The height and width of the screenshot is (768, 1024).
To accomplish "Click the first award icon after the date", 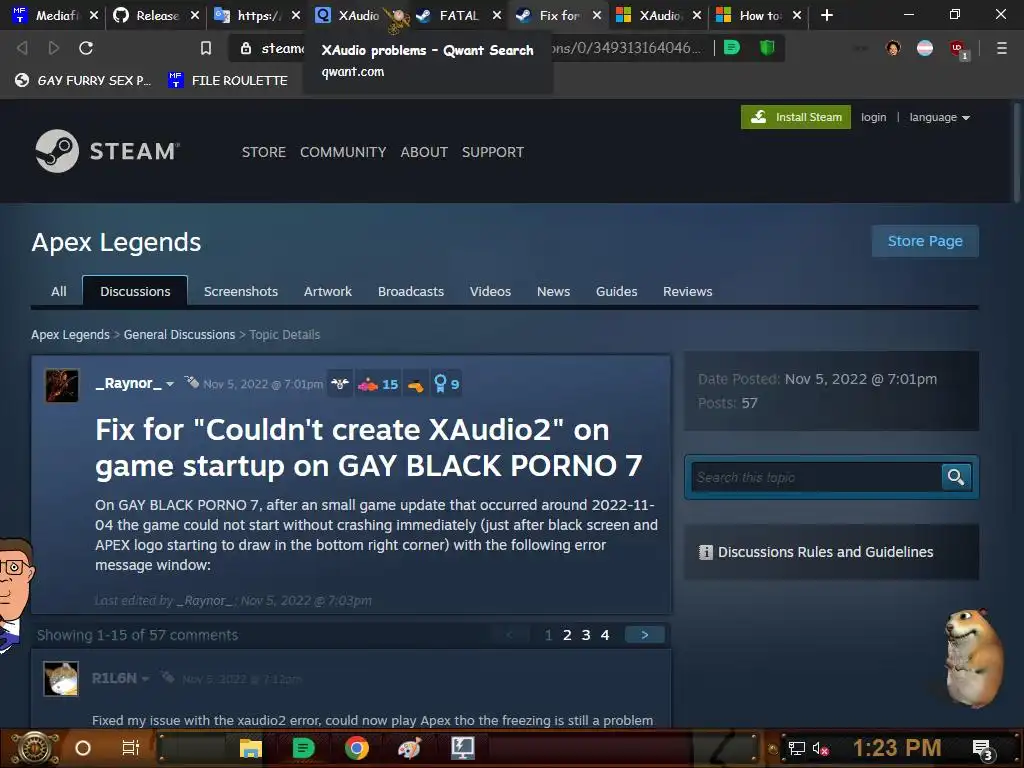I will coord(340,384).
